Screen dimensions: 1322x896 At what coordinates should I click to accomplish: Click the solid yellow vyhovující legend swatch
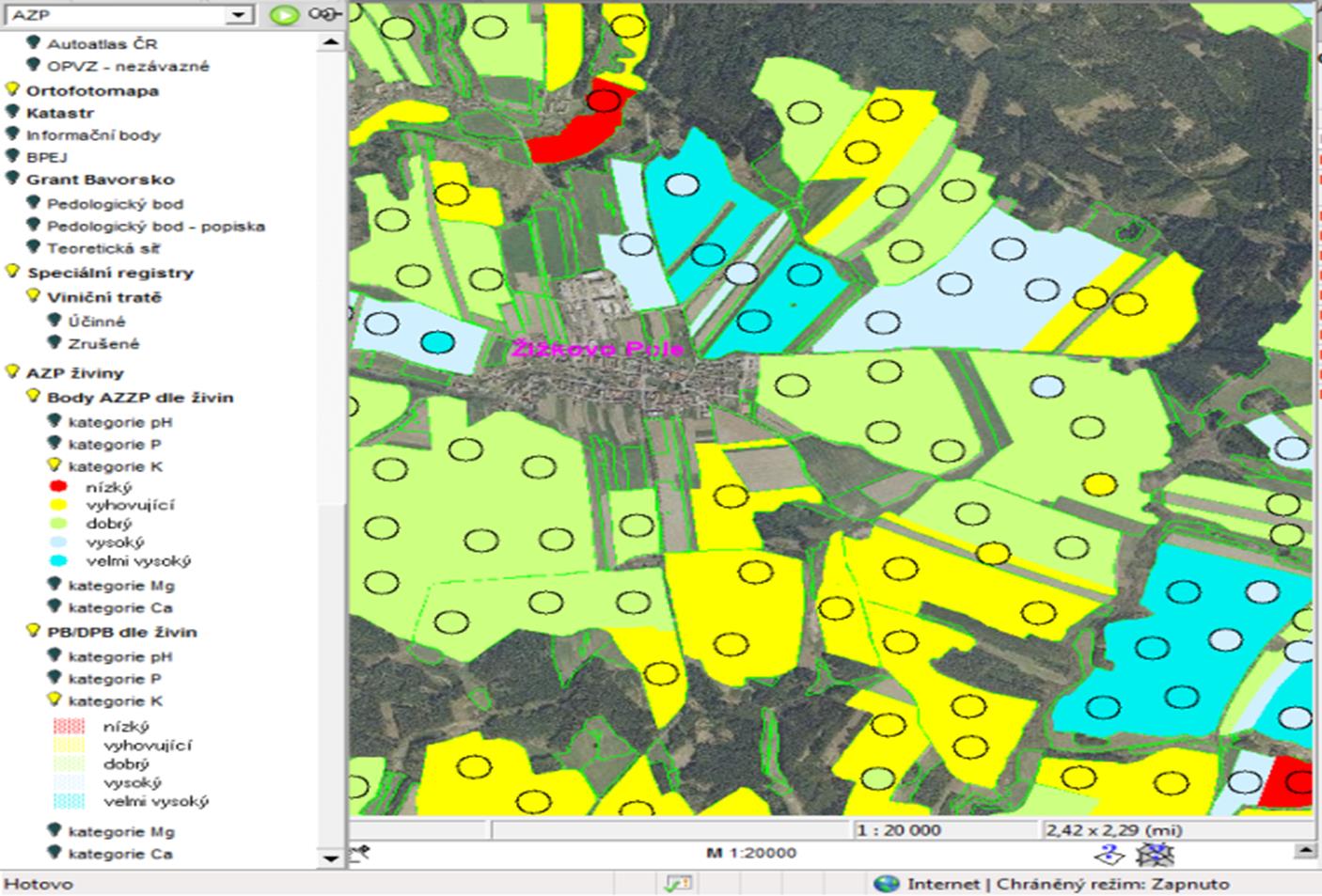58,505
